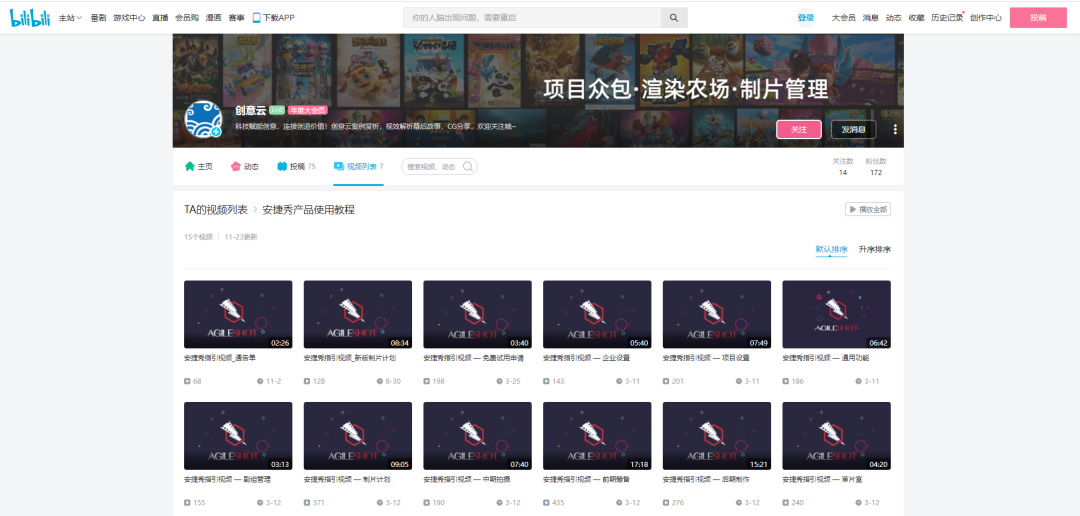
Task: Click the 创意云 channel avatar
Action: (x=203, y=120)
